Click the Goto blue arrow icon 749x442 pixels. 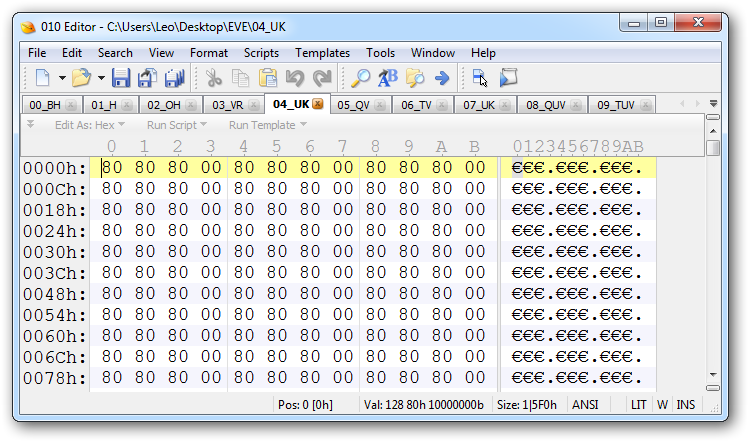442,78
